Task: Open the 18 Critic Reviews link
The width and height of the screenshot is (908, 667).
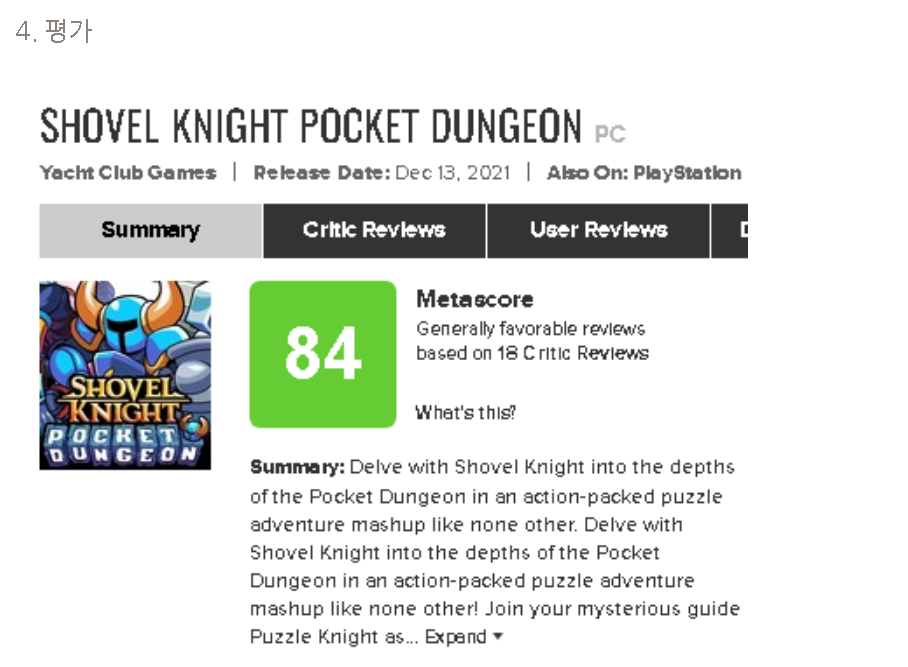Action: [573, 353]
